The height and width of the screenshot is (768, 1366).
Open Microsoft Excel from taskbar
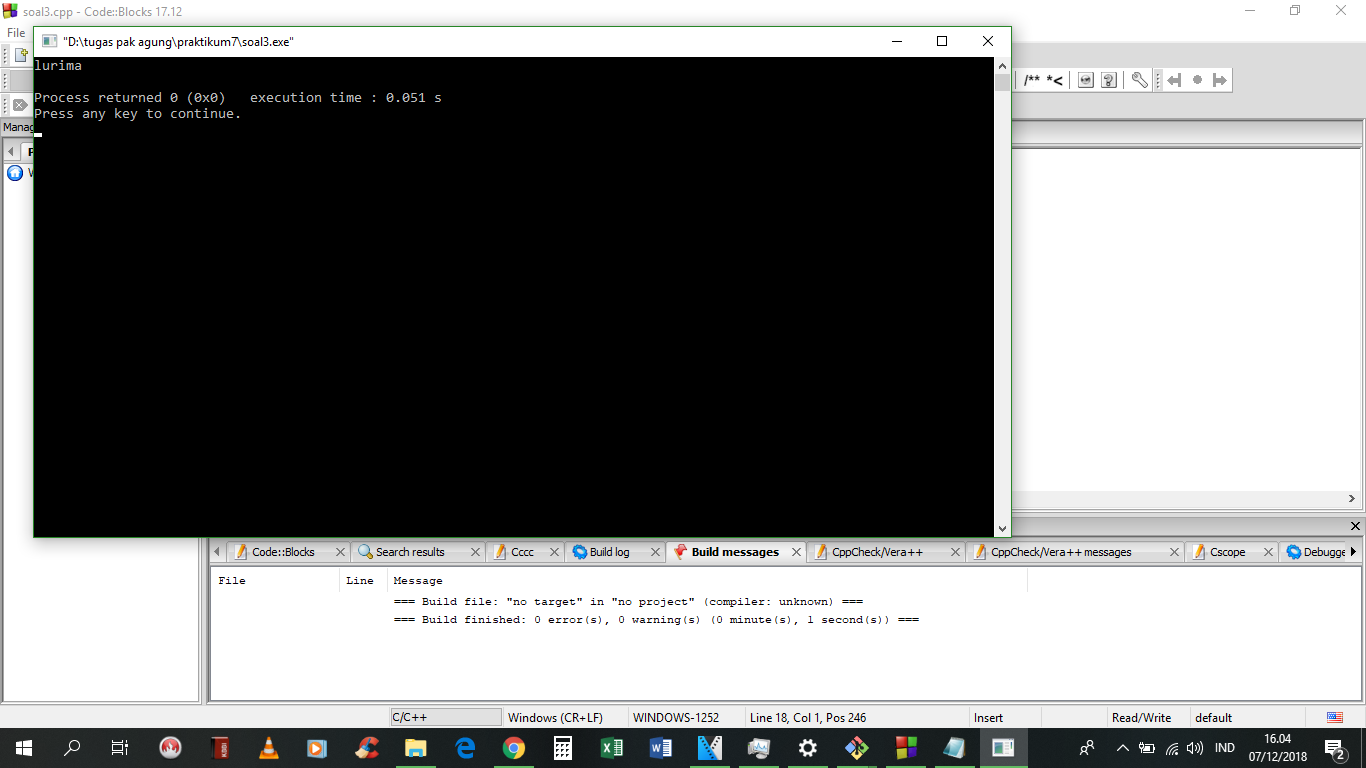coord(612,748)
